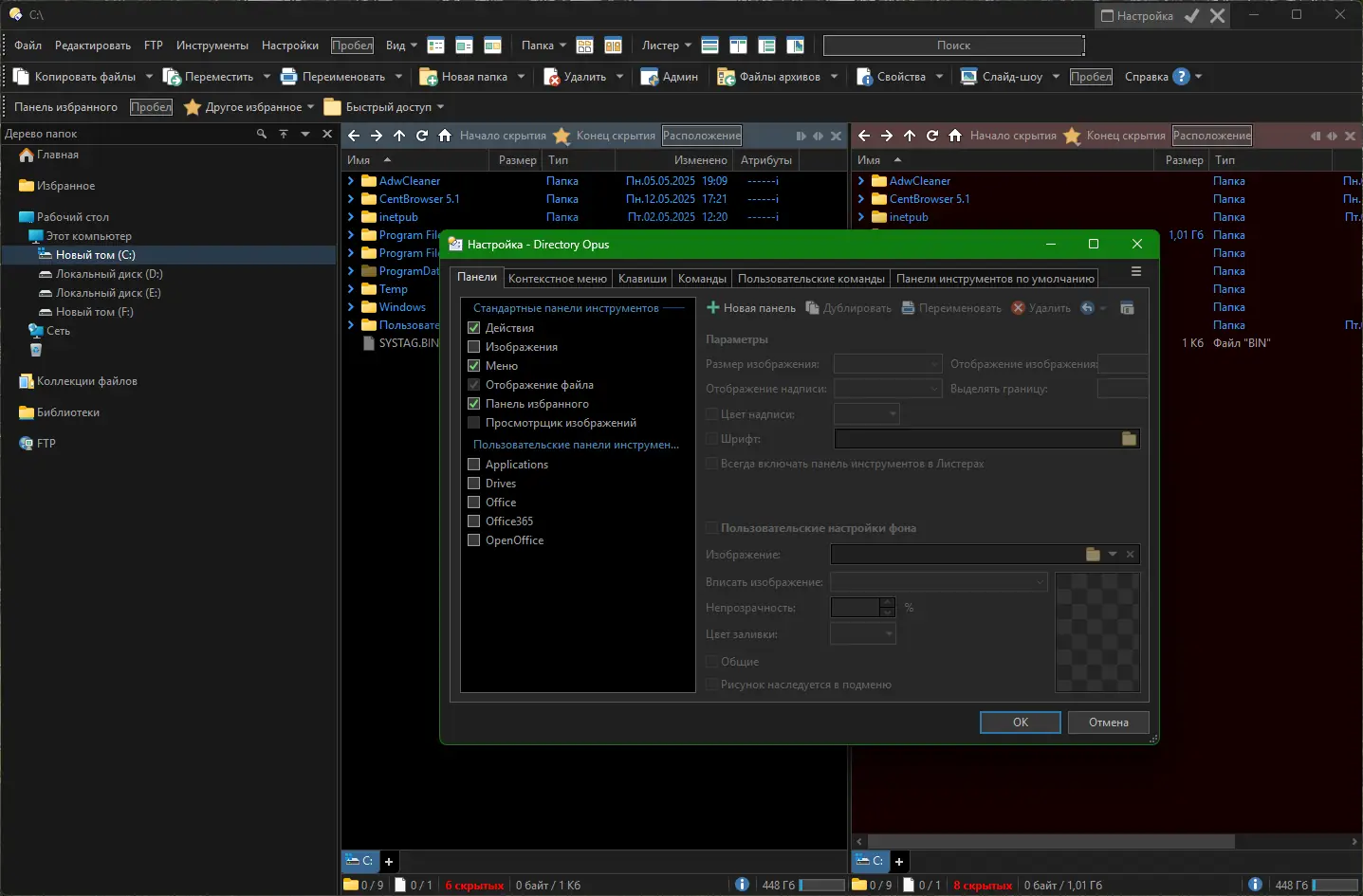This screenshot has height=896, width=1363.
Task: Uncheck the Действия toolbar checkbox
Action: click(474, 328)
